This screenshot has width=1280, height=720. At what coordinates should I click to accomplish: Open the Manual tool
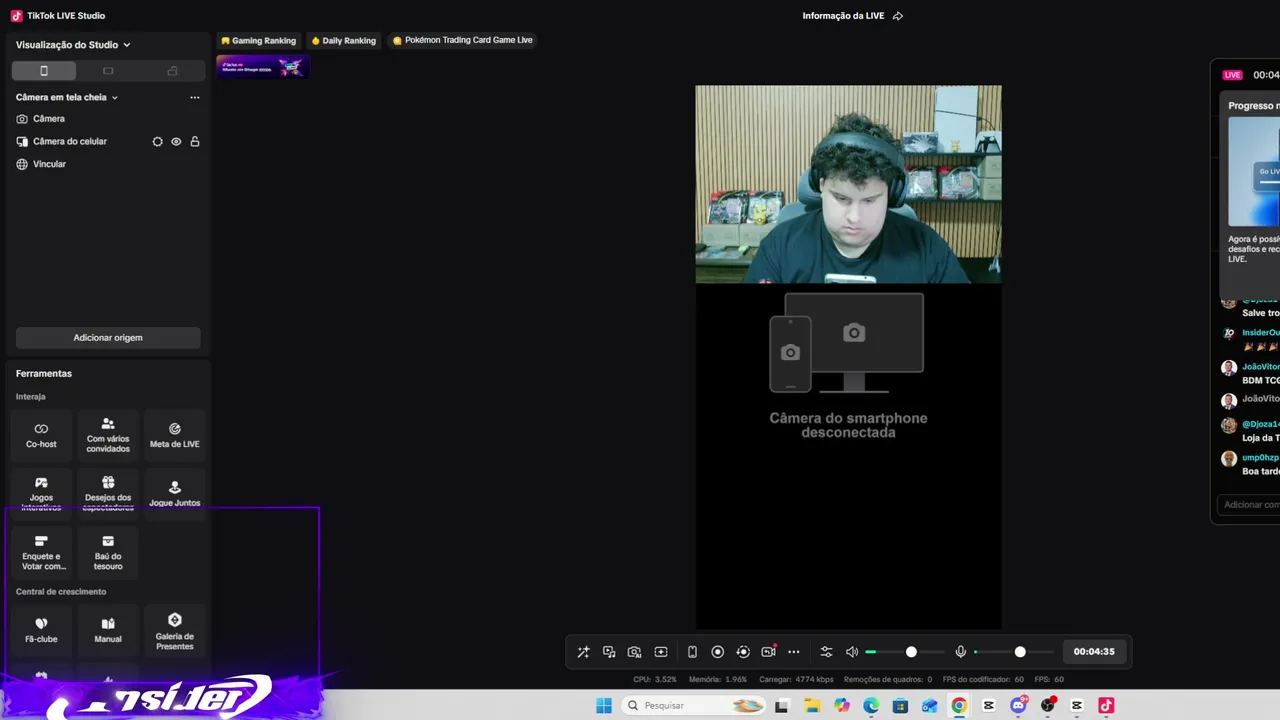tap(108, 630)
